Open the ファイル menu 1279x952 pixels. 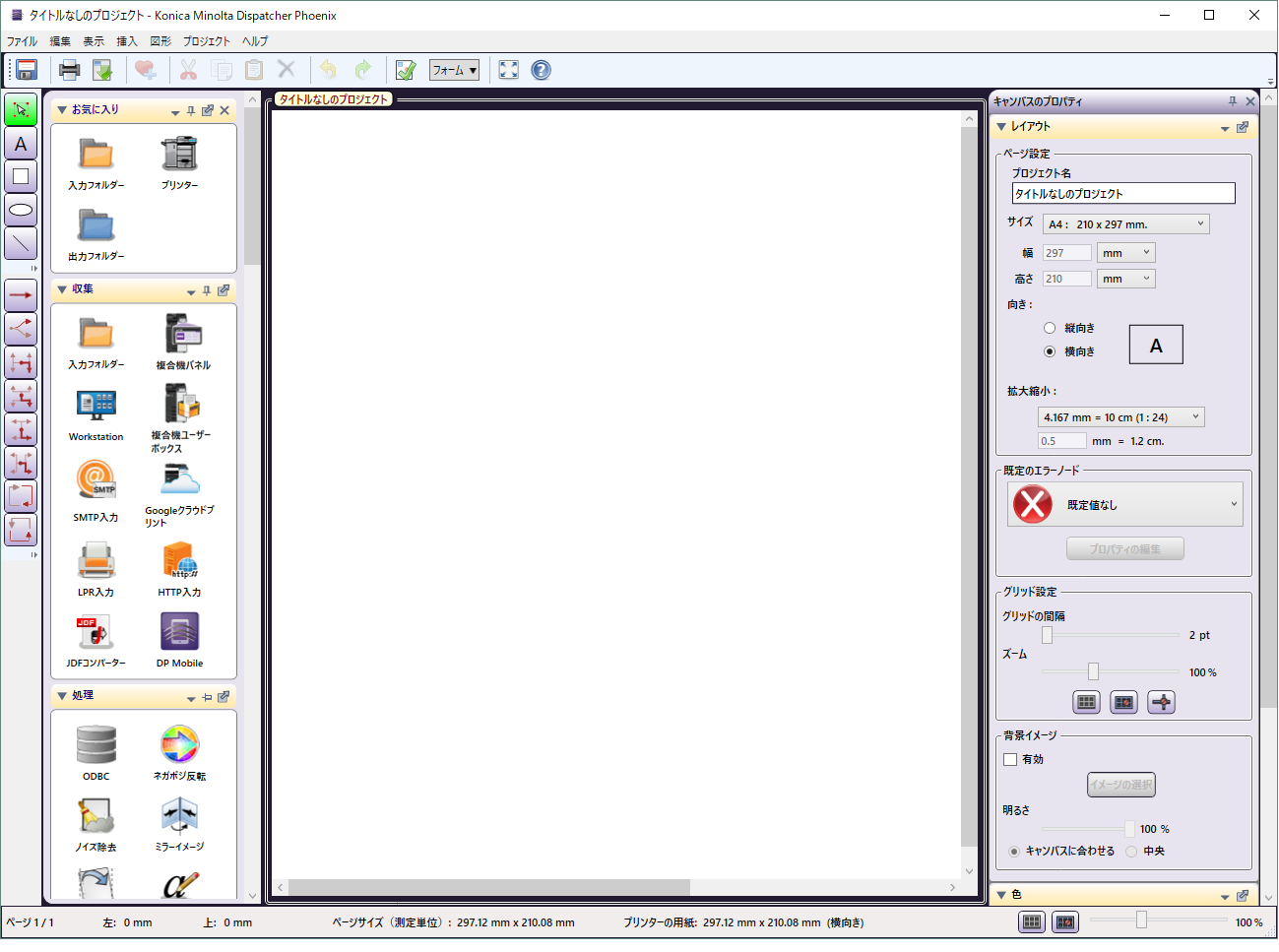coord(22,41)
